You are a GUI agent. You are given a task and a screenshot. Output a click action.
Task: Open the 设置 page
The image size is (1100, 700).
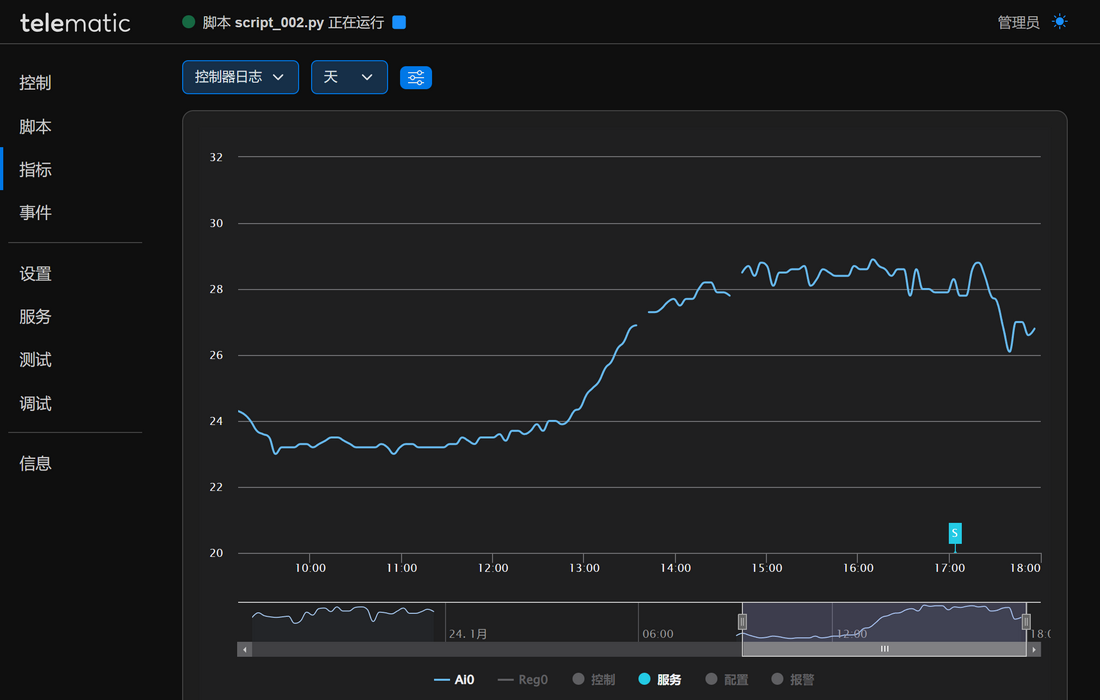[x=36, y=274]
